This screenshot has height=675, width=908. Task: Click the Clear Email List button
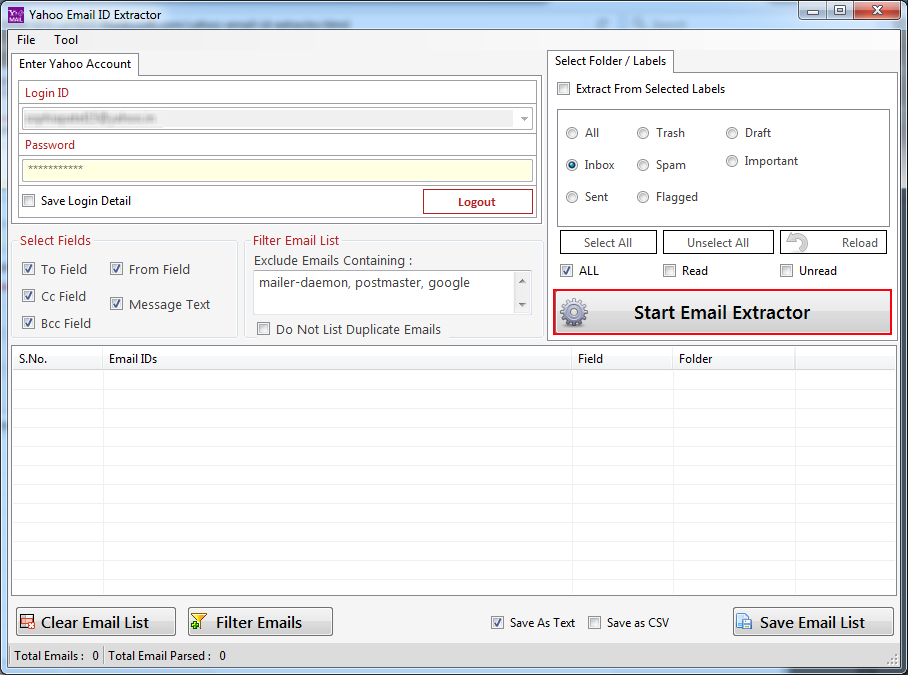[96, 622]
